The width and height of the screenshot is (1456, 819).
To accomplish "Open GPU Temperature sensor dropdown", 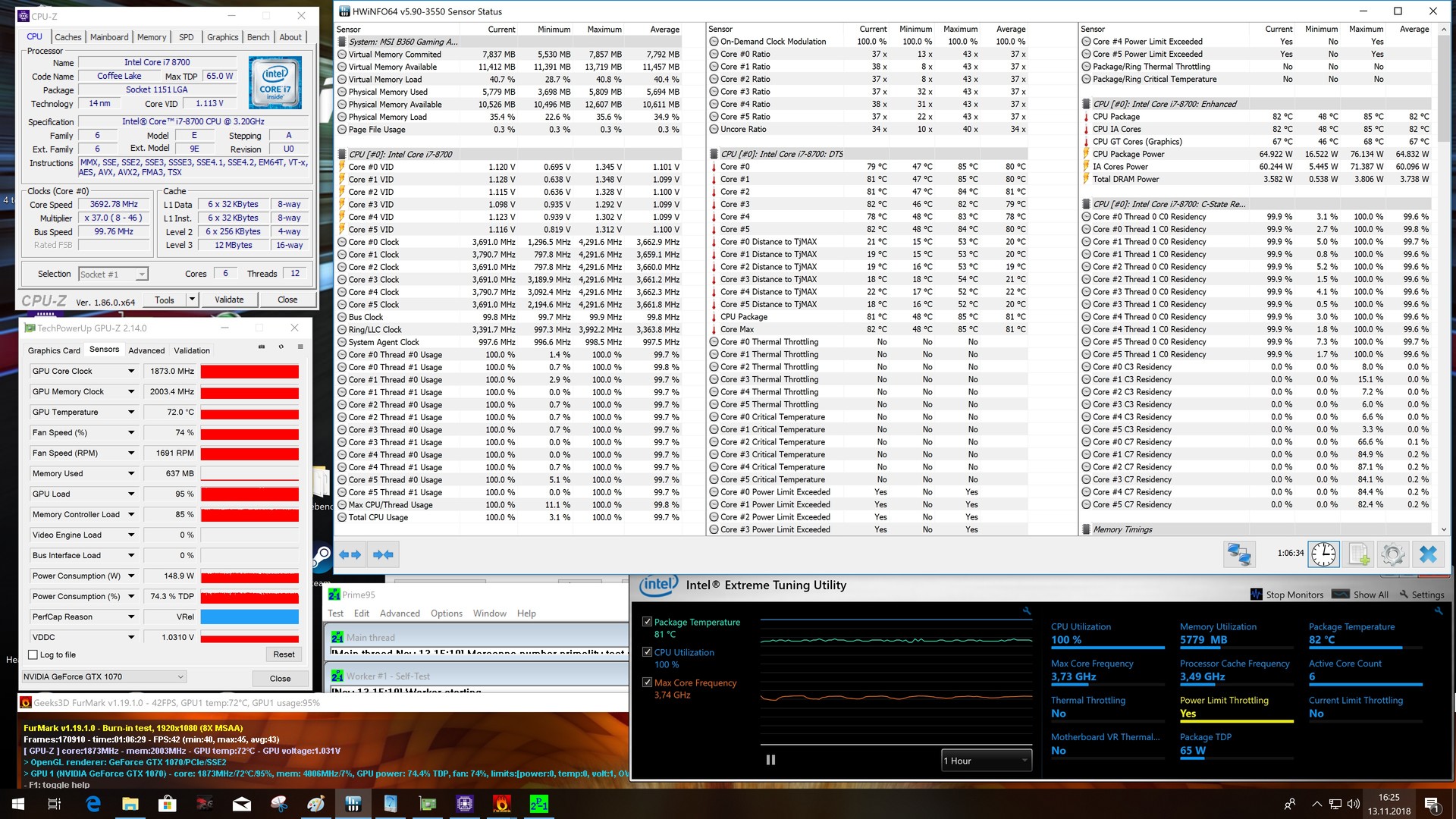I will pyautogui.click(x=131, y=412).
